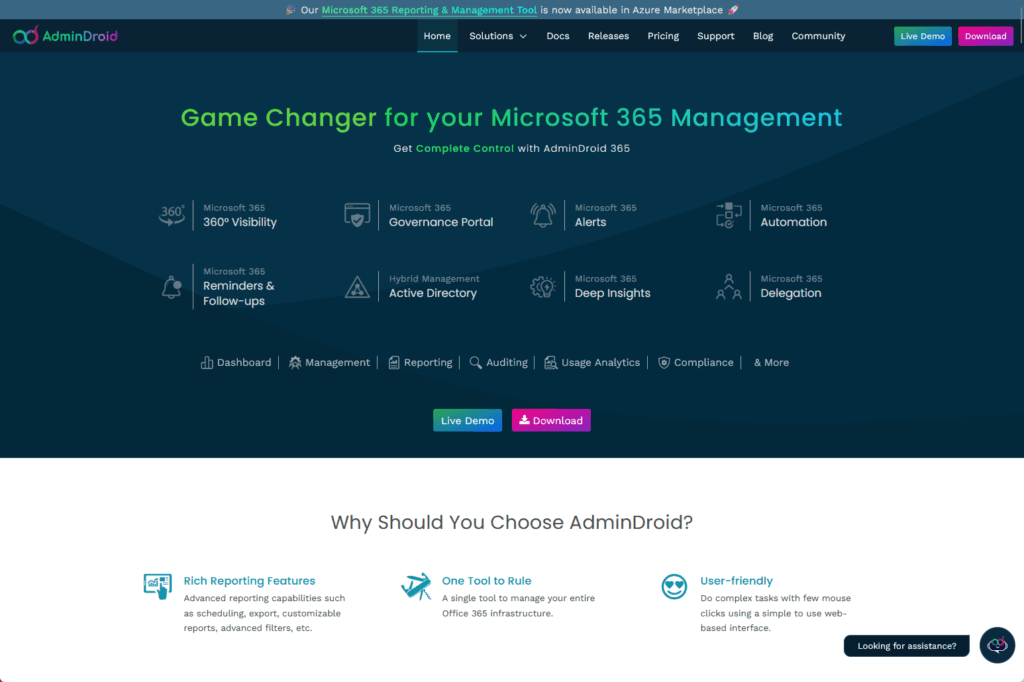
Task: Click the Management gear icon
Action: (x=295, y=363)
